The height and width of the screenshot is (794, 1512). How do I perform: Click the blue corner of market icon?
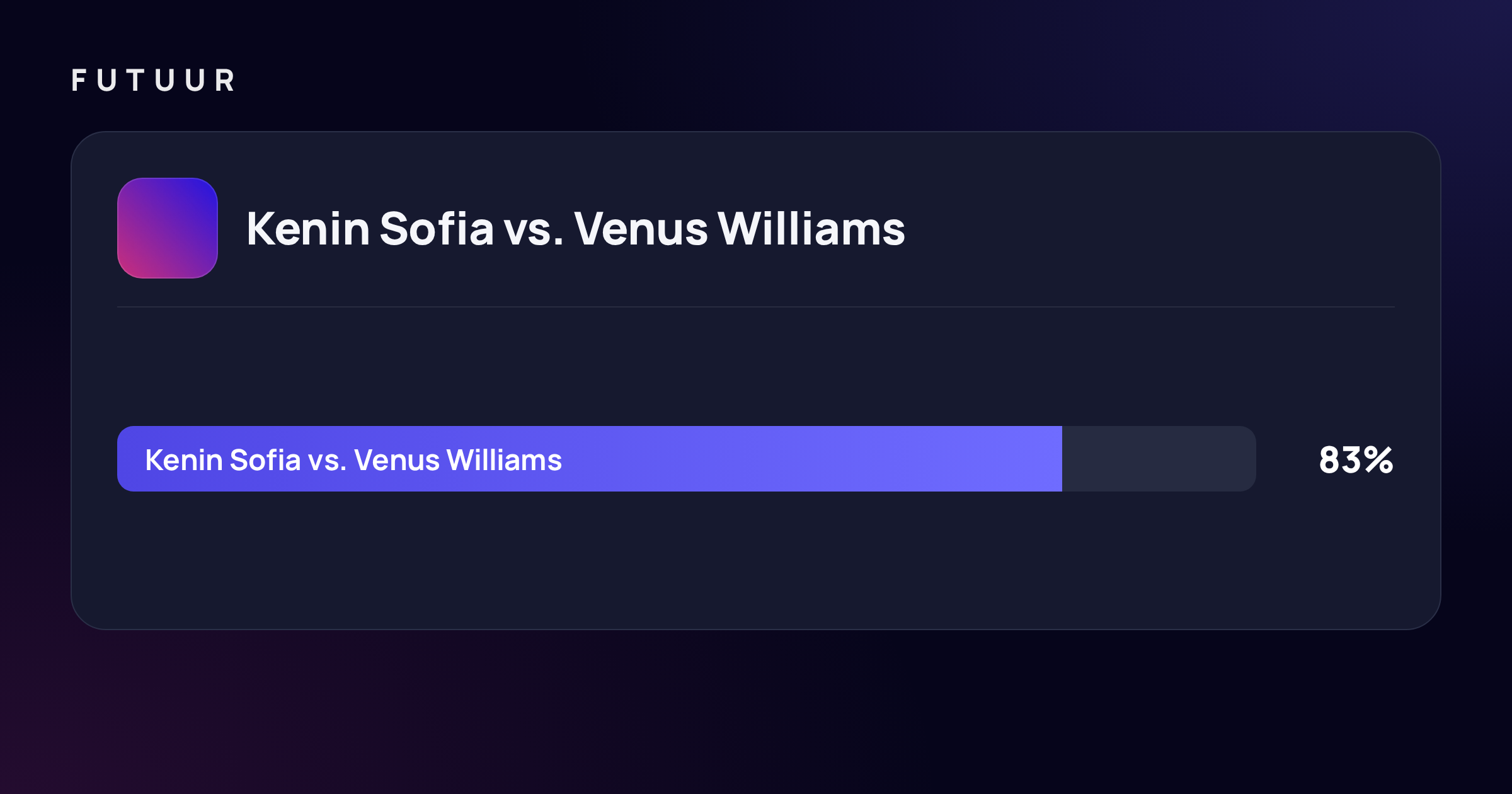tap(205, 192)
